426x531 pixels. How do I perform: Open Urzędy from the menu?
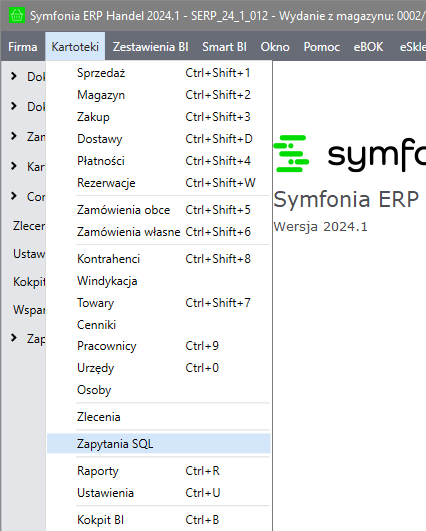pos(158,368)
